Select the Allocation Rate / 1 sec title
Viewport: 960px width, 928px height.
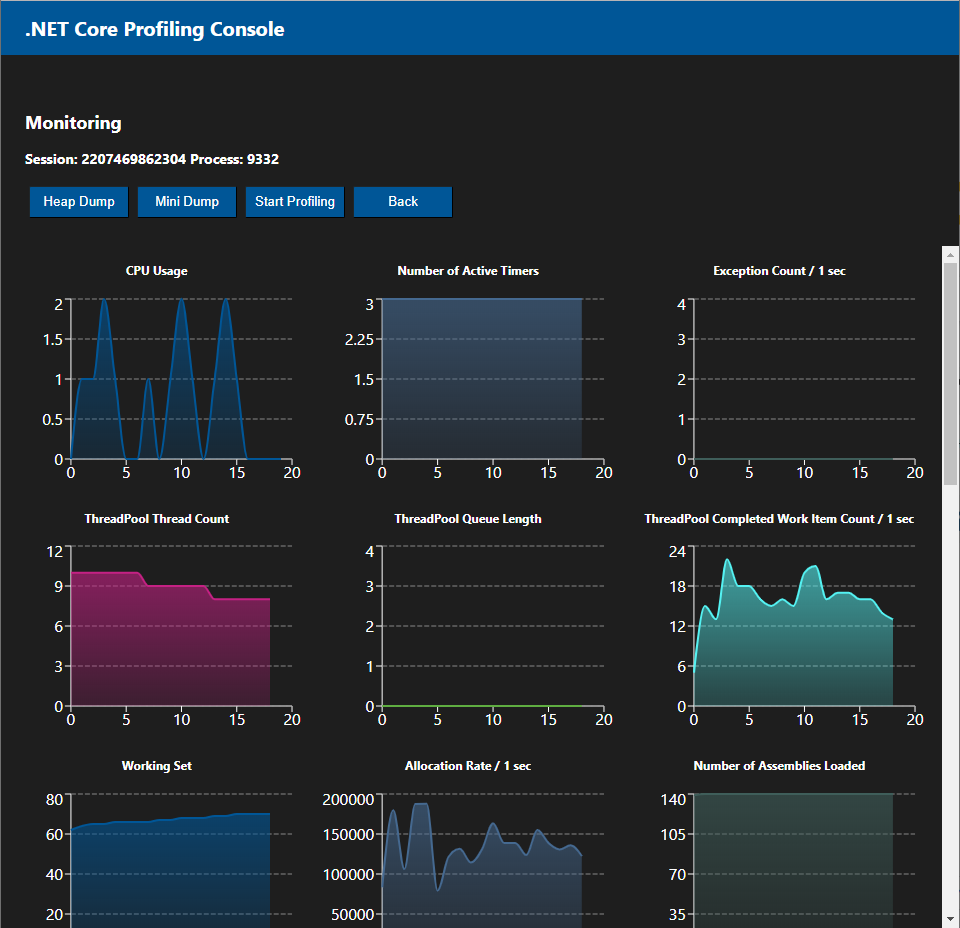(x=468, y=766)
